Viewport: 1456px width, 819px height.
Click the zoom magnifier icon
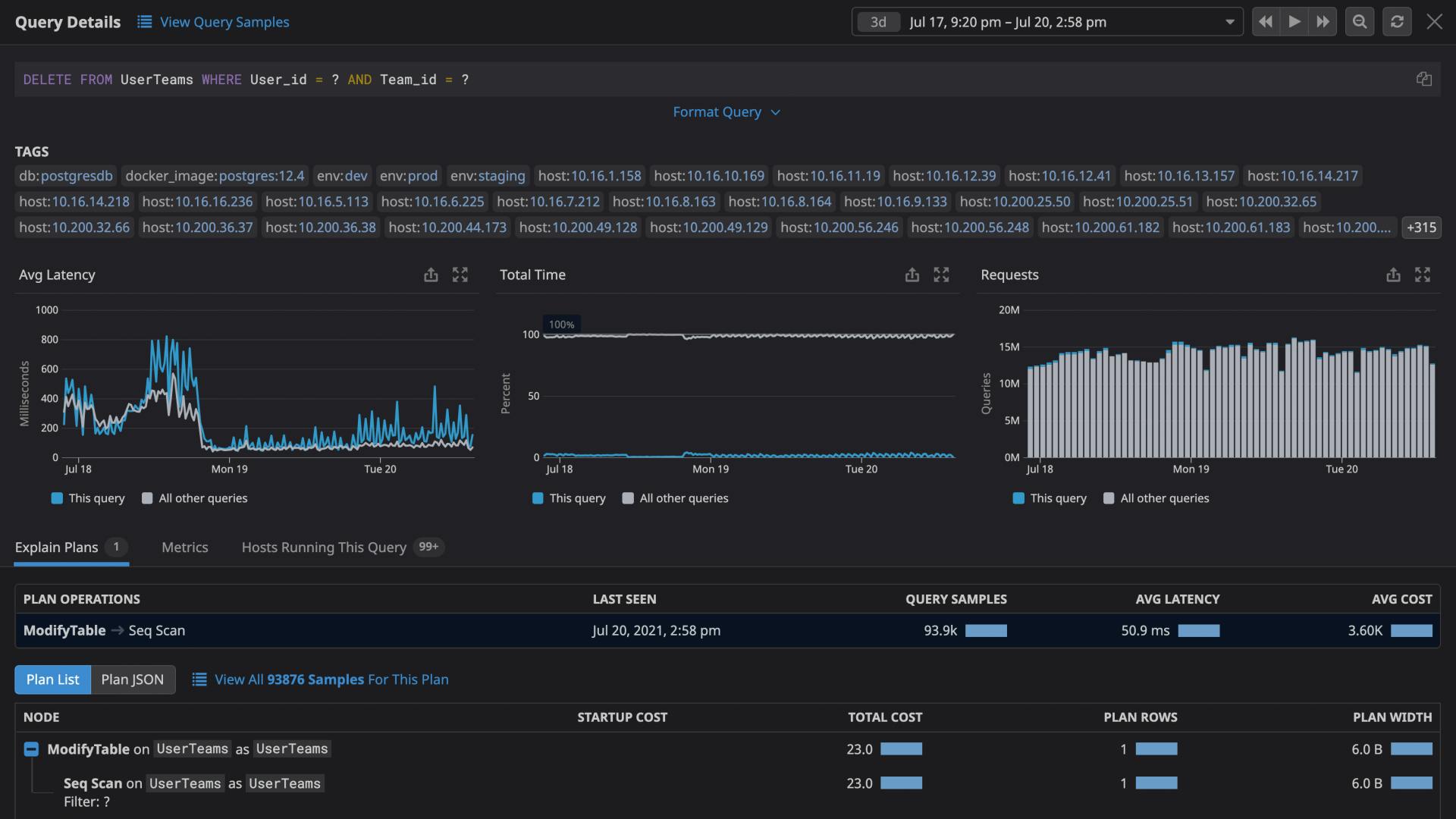click(1359, 21)
